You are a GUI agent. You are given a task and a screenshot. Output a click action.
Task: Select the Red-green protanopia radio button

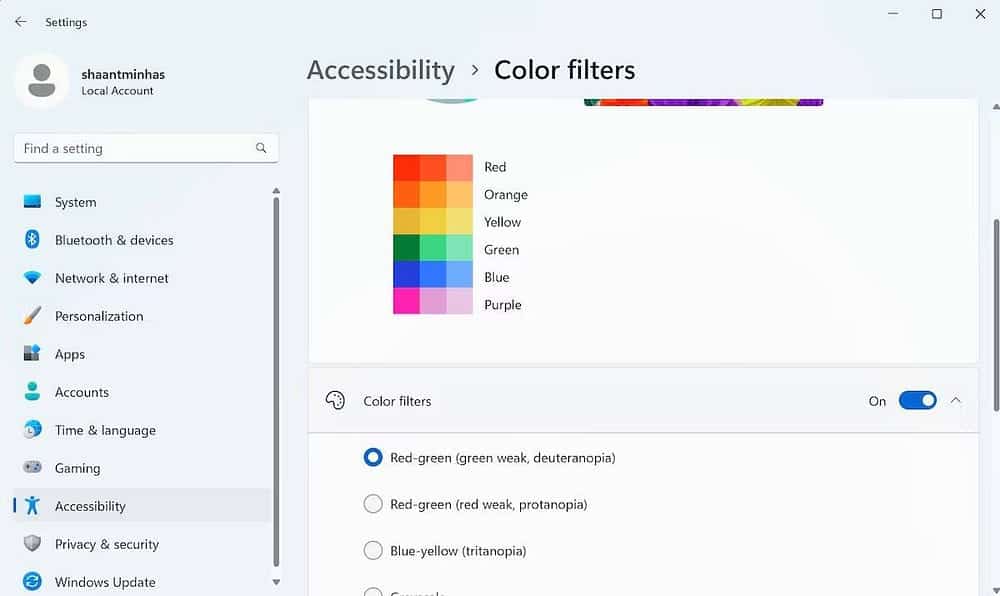373,504
